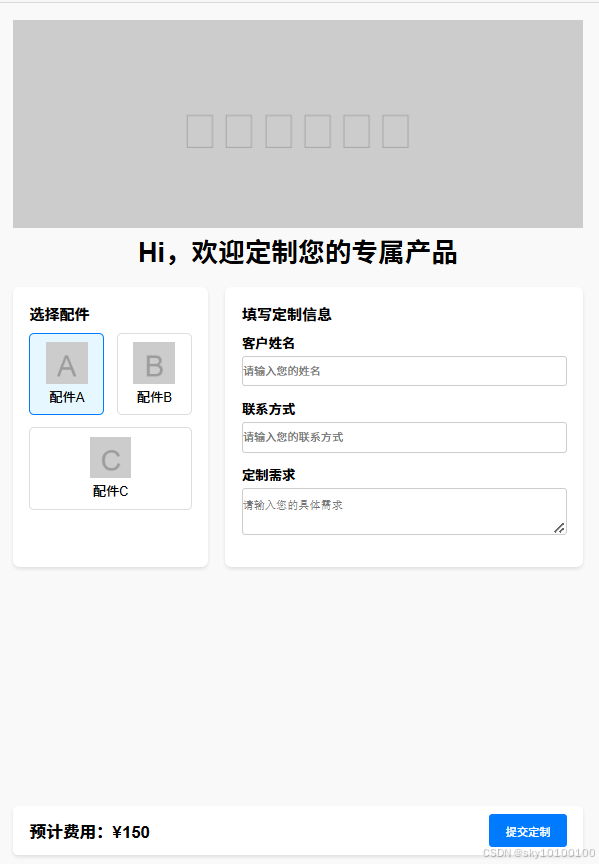Submit with the 提交定制 button
The width and height of the screenshot is (599, 864).
tap(527, 830)
